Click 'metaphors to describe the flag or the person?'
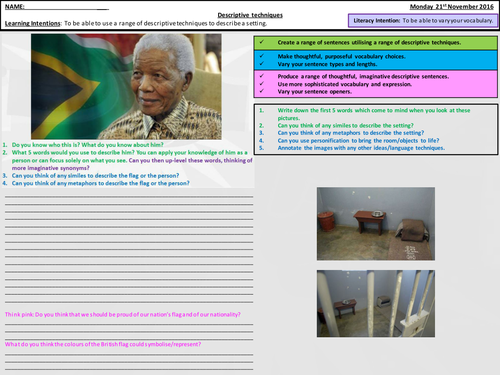 101,183
